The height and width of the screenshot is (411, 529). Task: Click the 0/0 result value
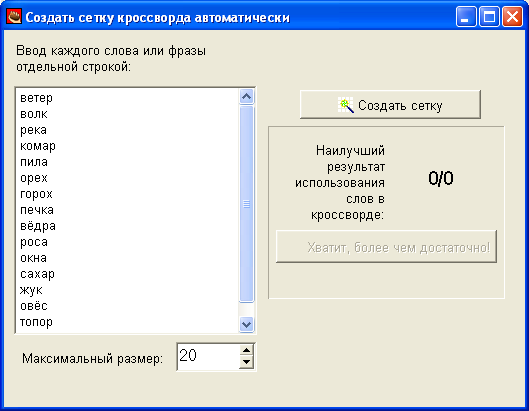tap(441, 178)
